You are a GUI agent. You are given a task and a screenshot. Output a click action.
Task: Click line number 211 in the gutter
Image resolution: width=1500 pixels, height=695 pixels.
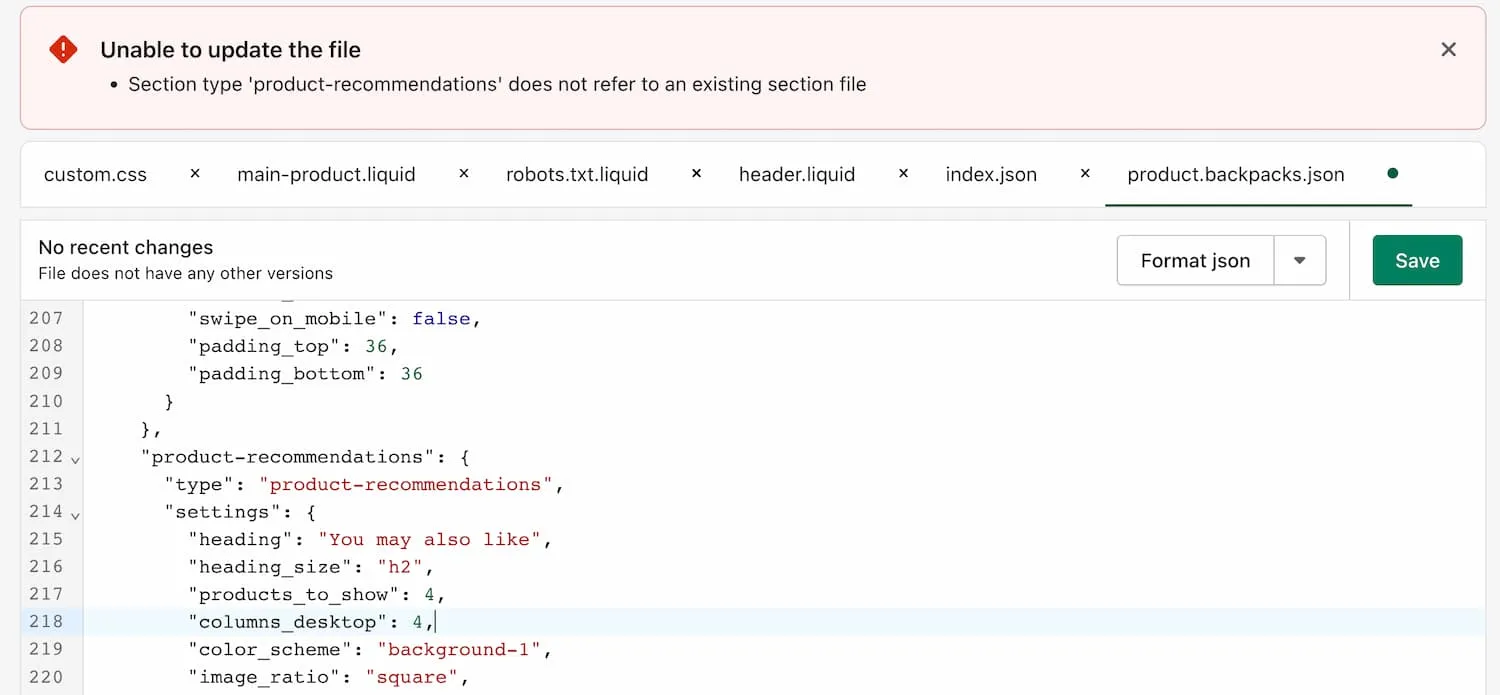click(x=46, y=429)
